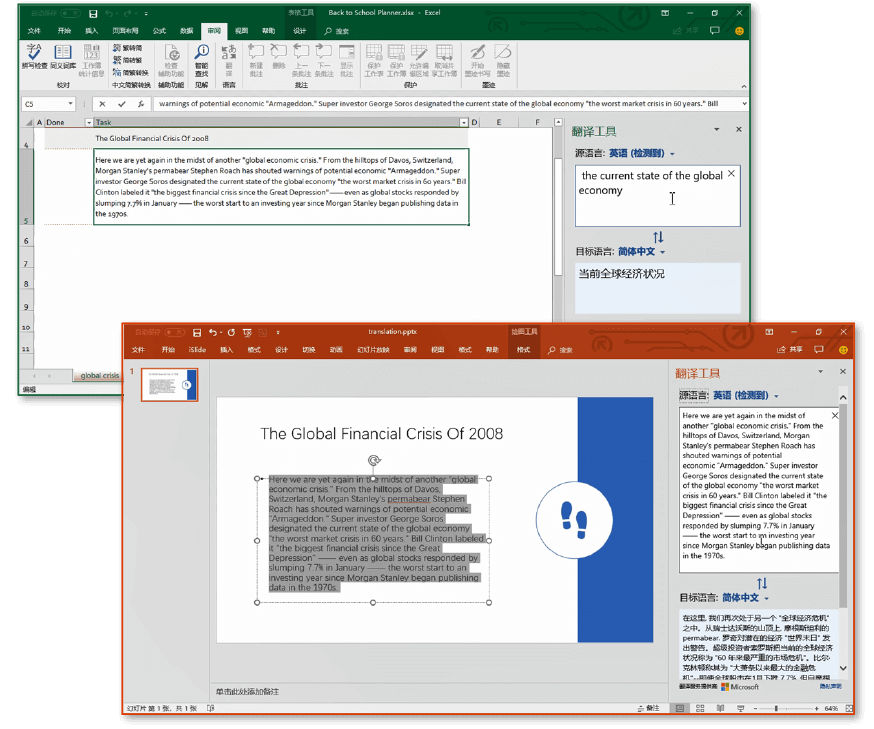The width and height of the screenshot is (874, 729).
Task: Open the 公式 tab in Excel ribbon
Action: click(x=159, y=31)
